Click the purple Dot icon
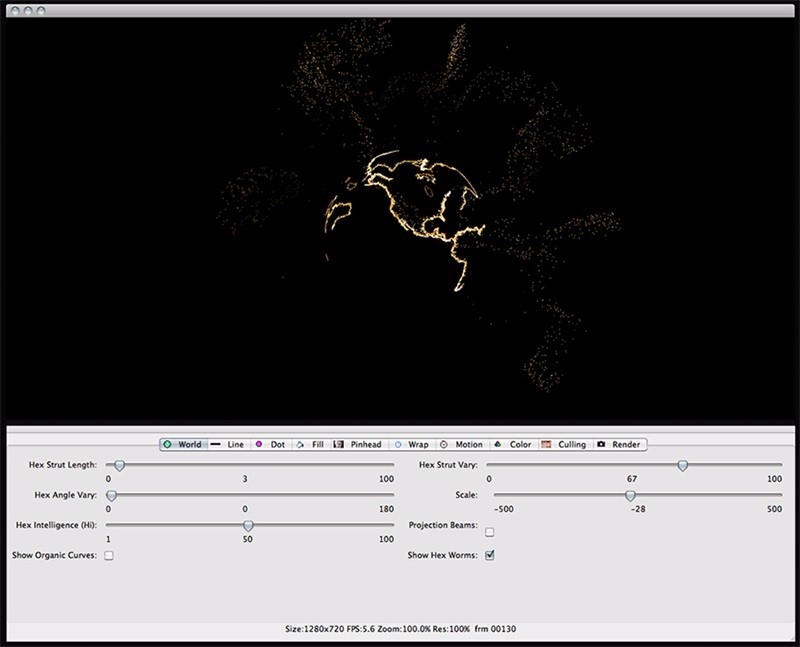The width and height of the screenshot is (800, 647). tap(258, 444)
